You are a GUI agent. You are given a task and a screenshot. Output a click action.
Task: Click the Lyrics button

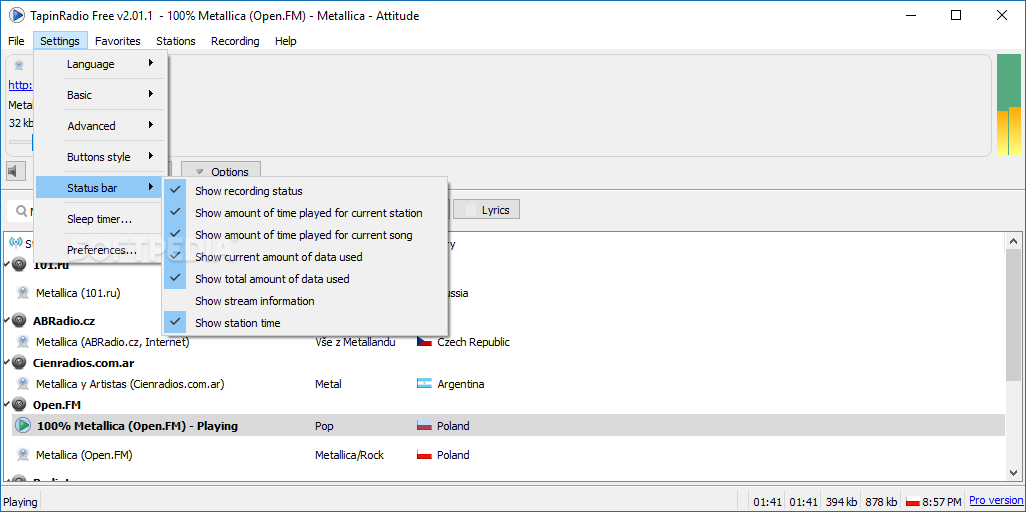click(x=487, y=210)
